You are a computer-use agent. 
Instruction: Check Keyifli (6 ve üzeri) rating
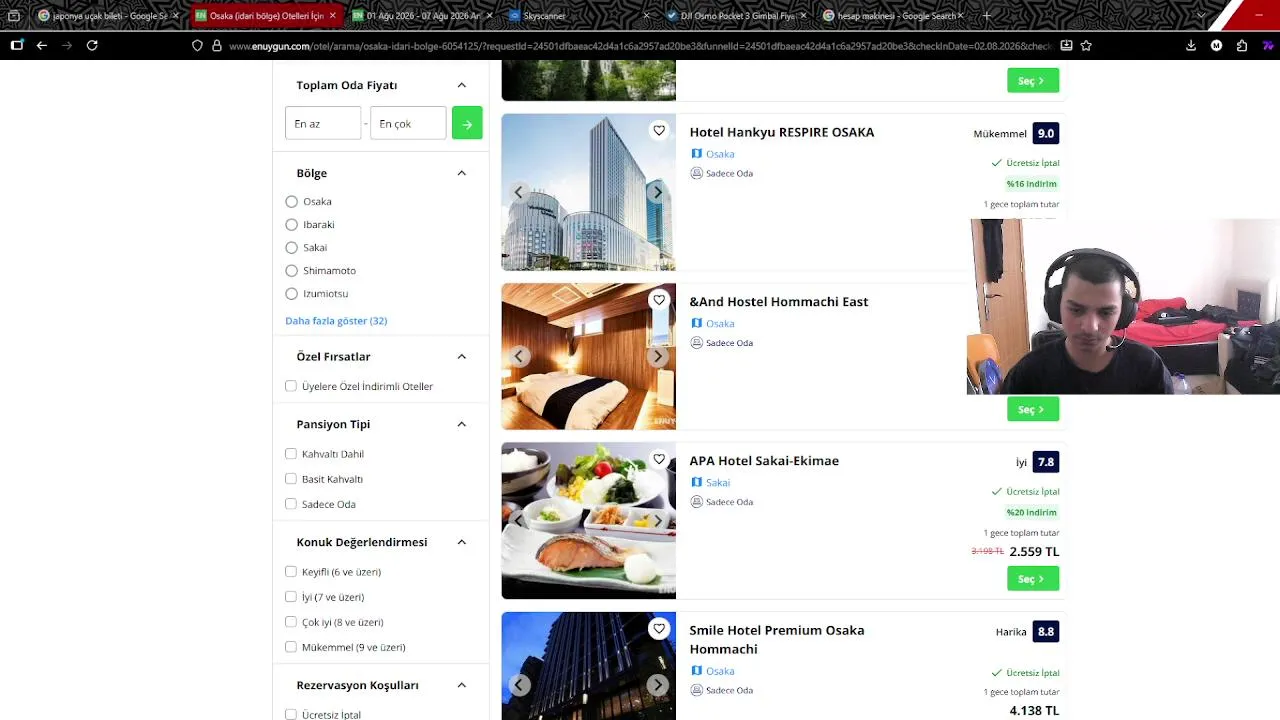point(291,571)
